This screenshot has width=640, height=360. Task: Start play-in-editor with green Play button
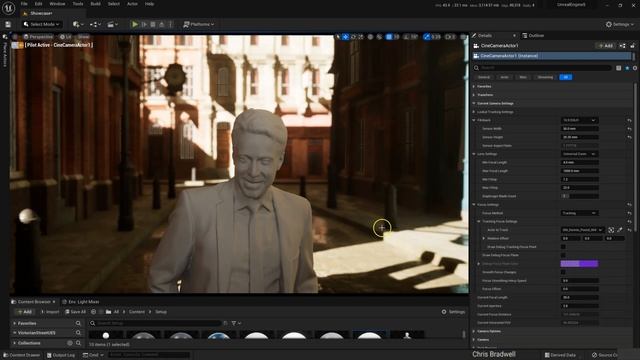135,24
